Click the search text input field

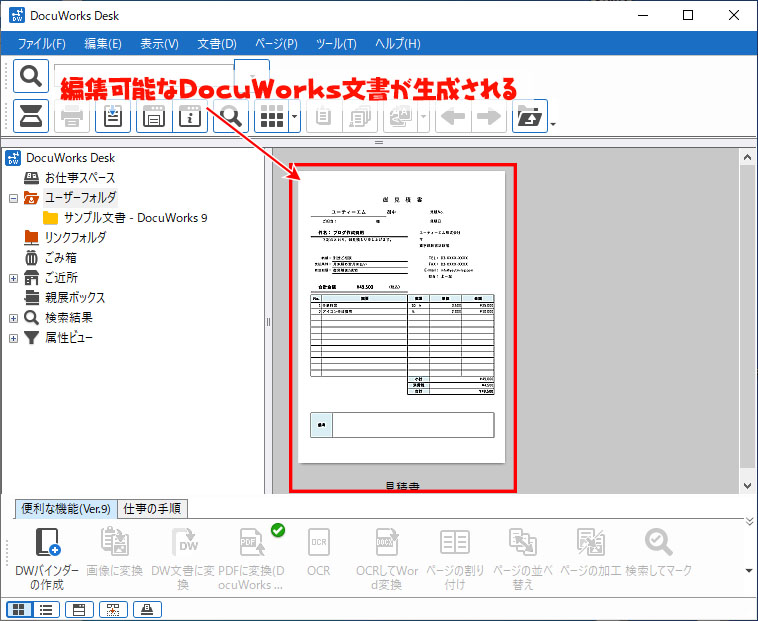pyautogui.click(x=144, y=76)
